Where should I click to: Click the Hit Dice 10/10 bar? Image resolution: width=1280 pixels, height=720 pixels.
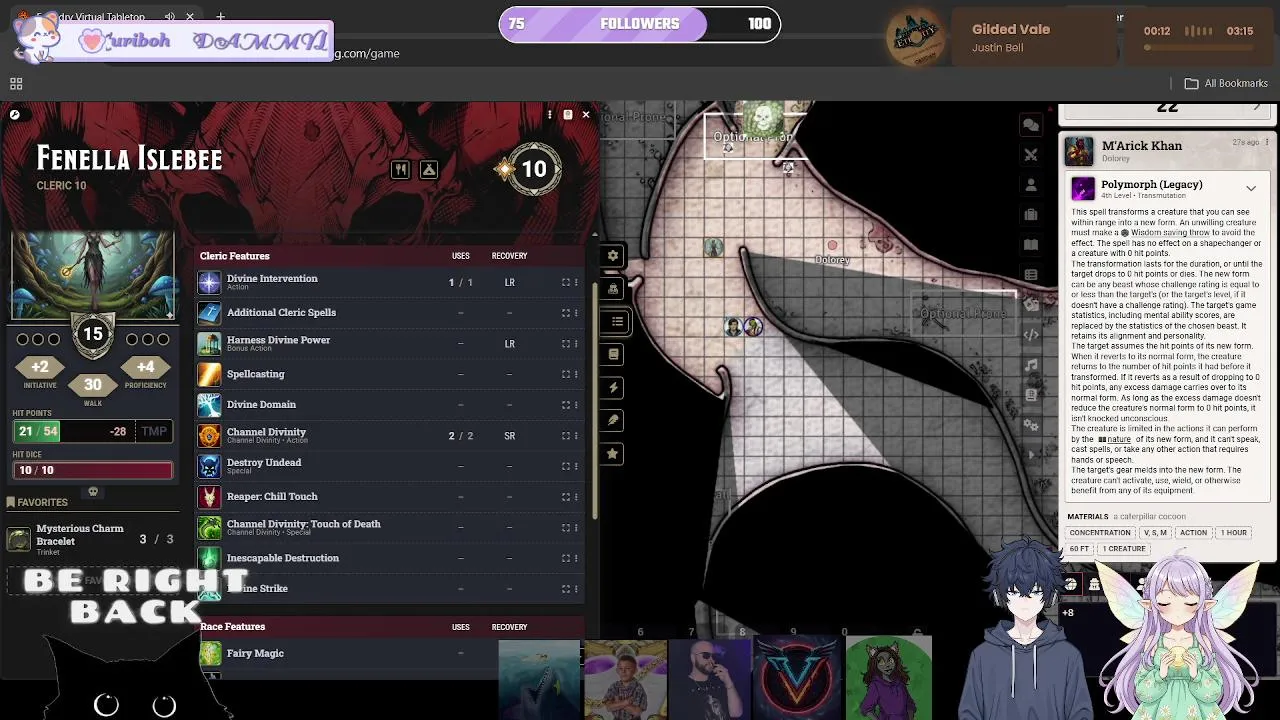(x=92, y=470)
